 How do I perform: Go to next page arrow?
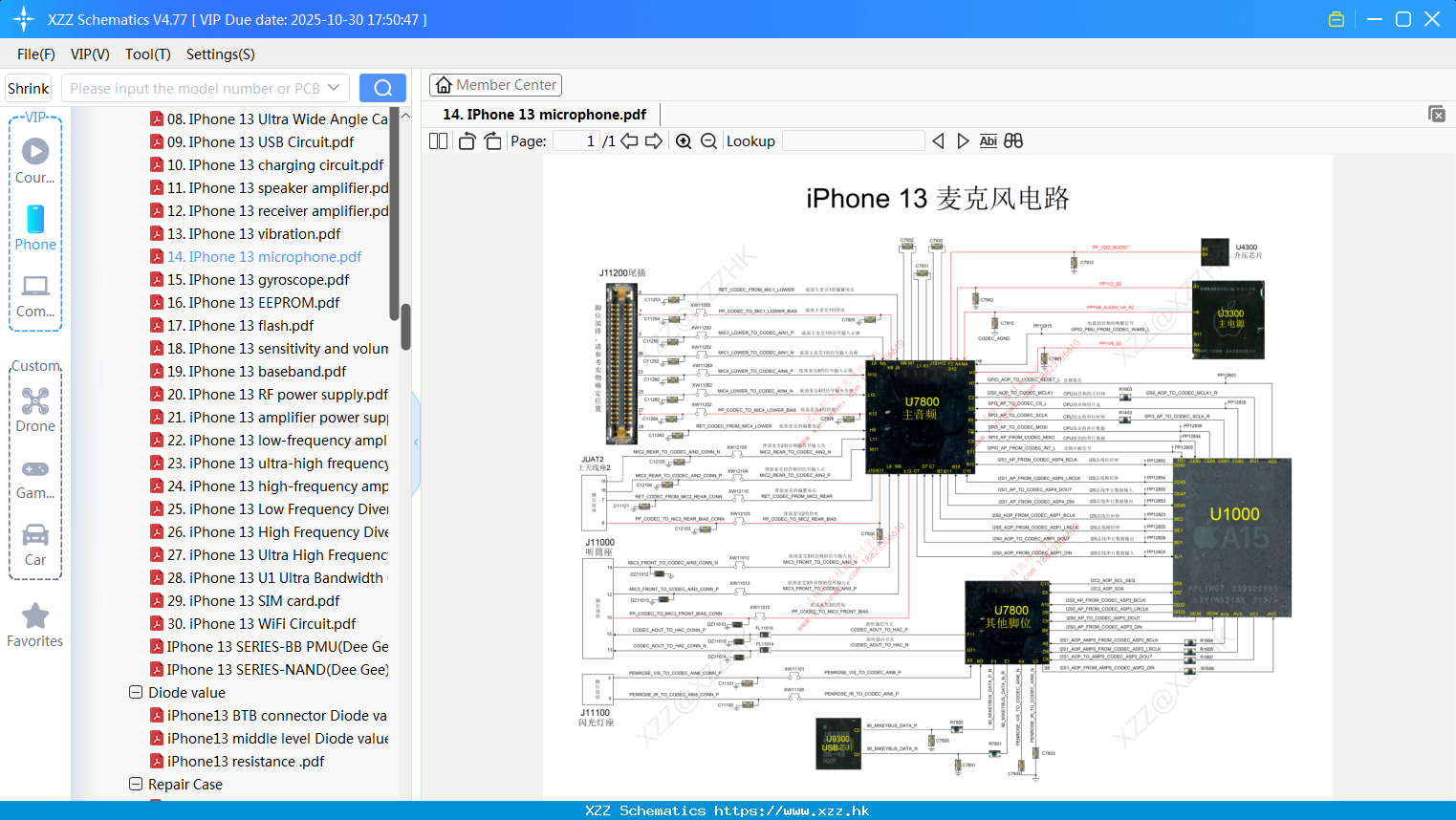tap(654, 140)
